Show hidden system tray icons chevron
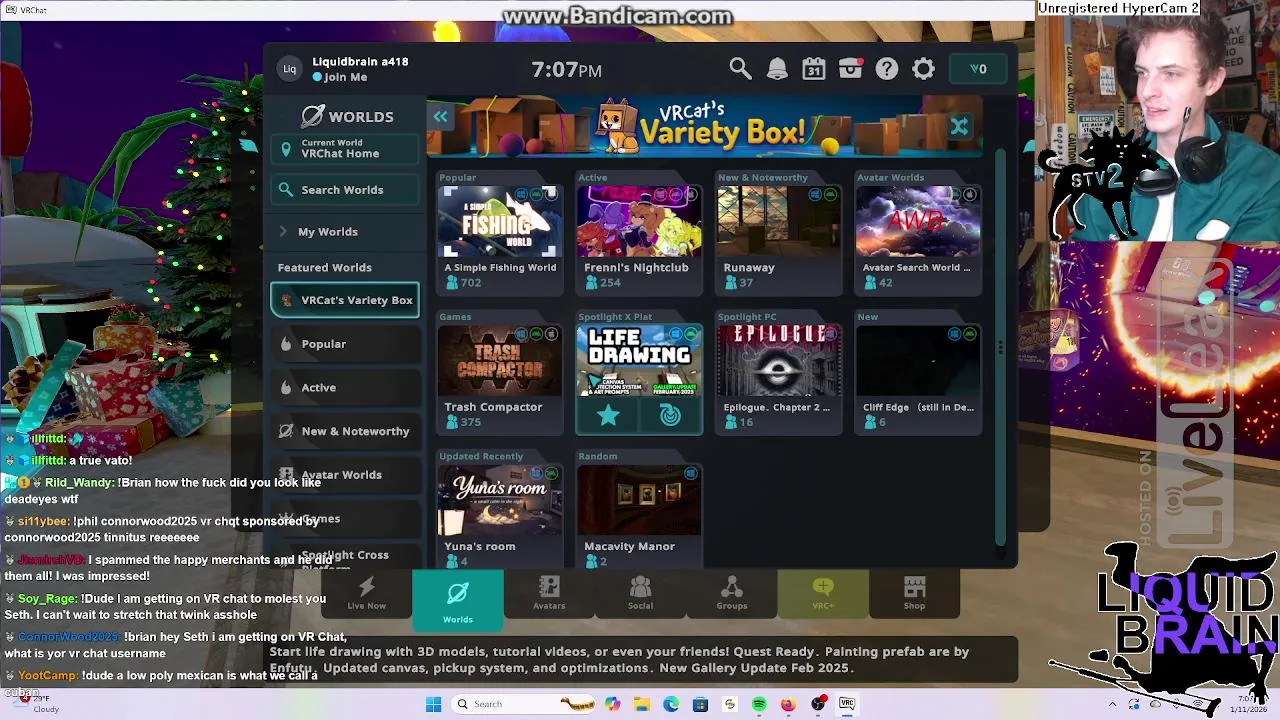1280x720 pixels. point(1112,704)
